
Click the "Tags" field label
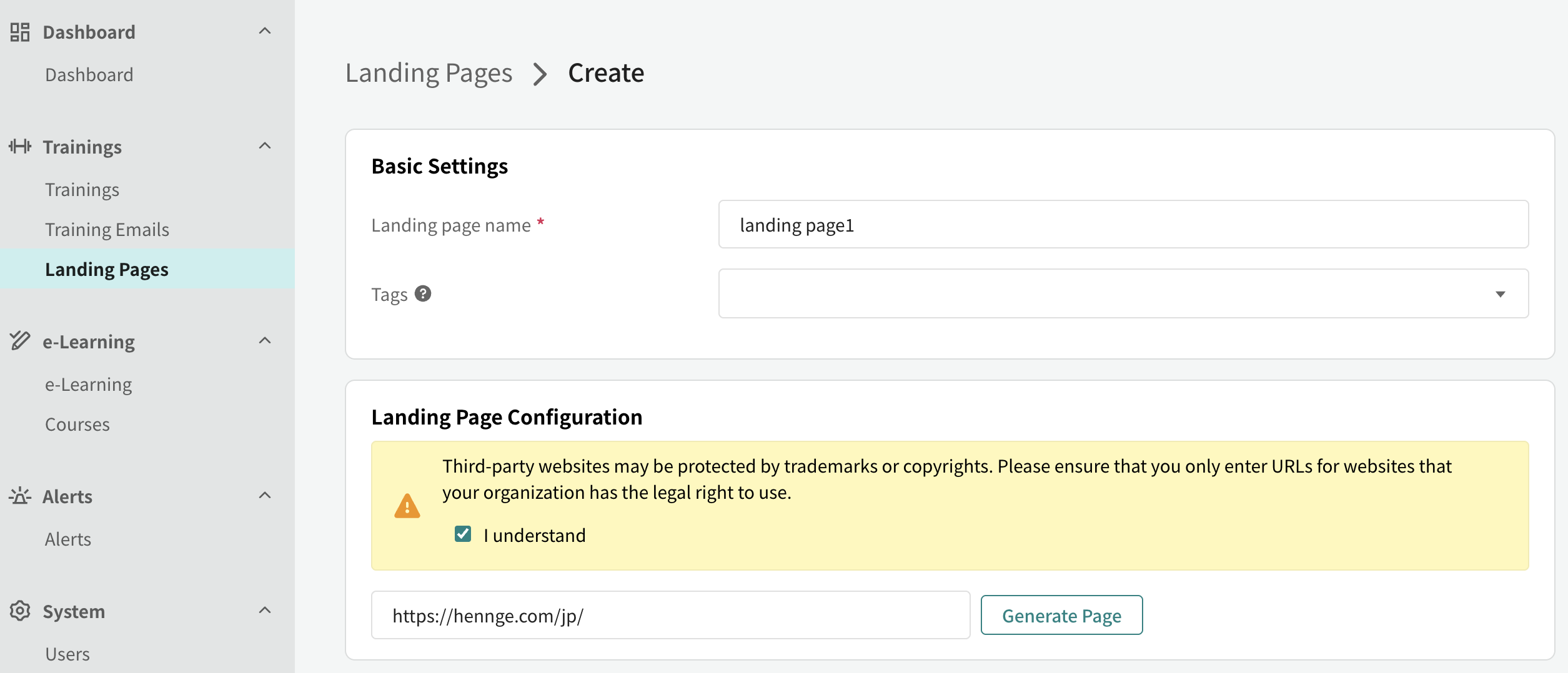coord(389,295)
